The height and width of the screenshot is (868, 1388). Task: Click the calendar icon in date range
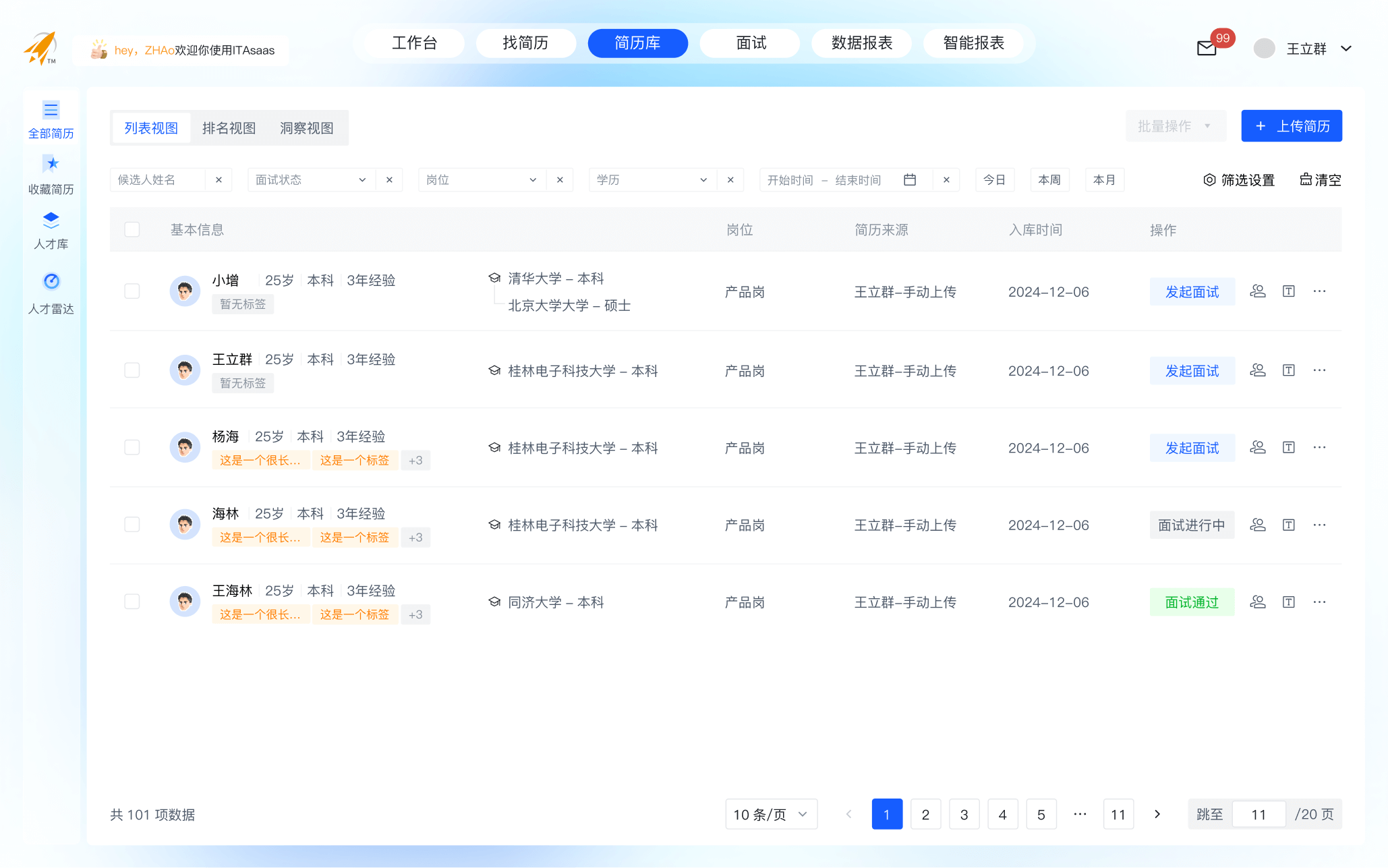(910, 180)
